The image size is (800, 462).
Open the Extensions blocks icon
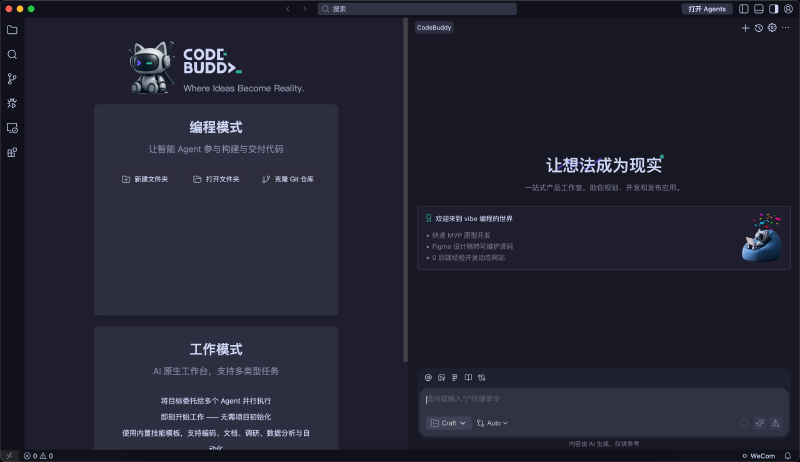point(12,152)
